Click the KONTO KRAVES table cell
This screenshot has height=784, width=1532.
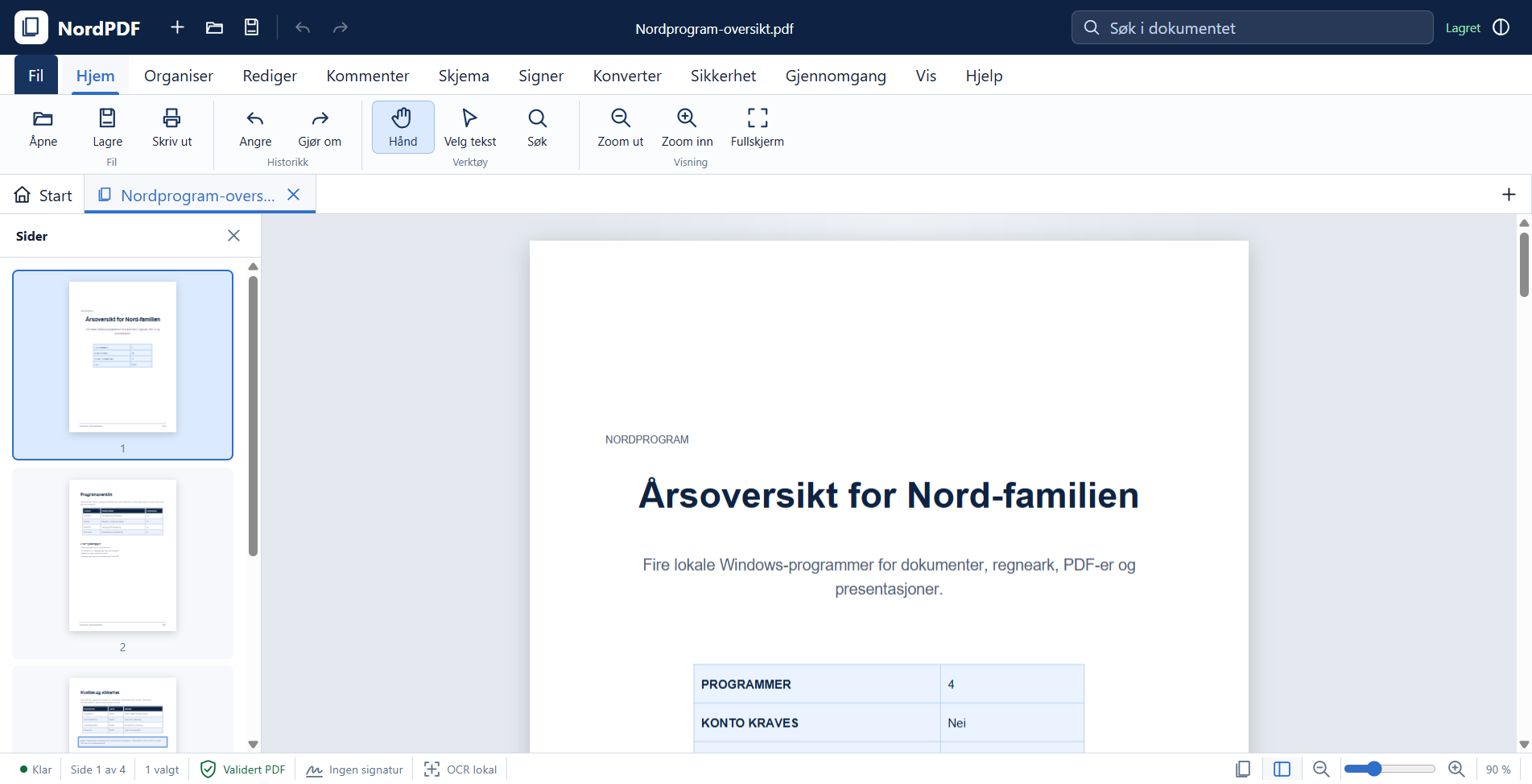tap(817, 723)
